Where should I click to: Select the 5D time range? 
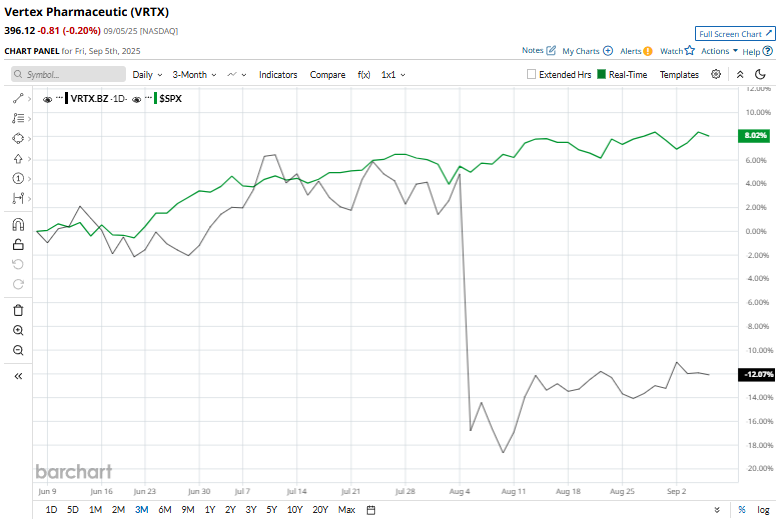[x=73, y=510]
